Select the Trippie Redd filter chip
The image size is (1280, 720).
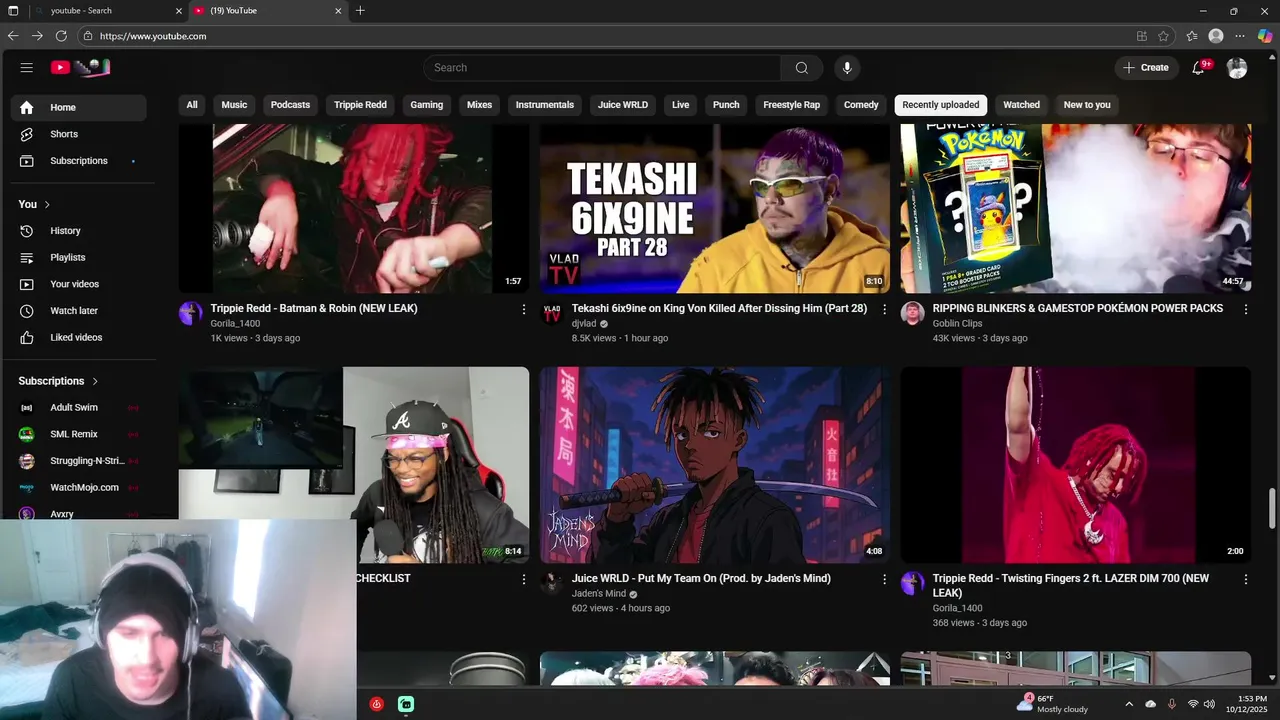(360, 105)
